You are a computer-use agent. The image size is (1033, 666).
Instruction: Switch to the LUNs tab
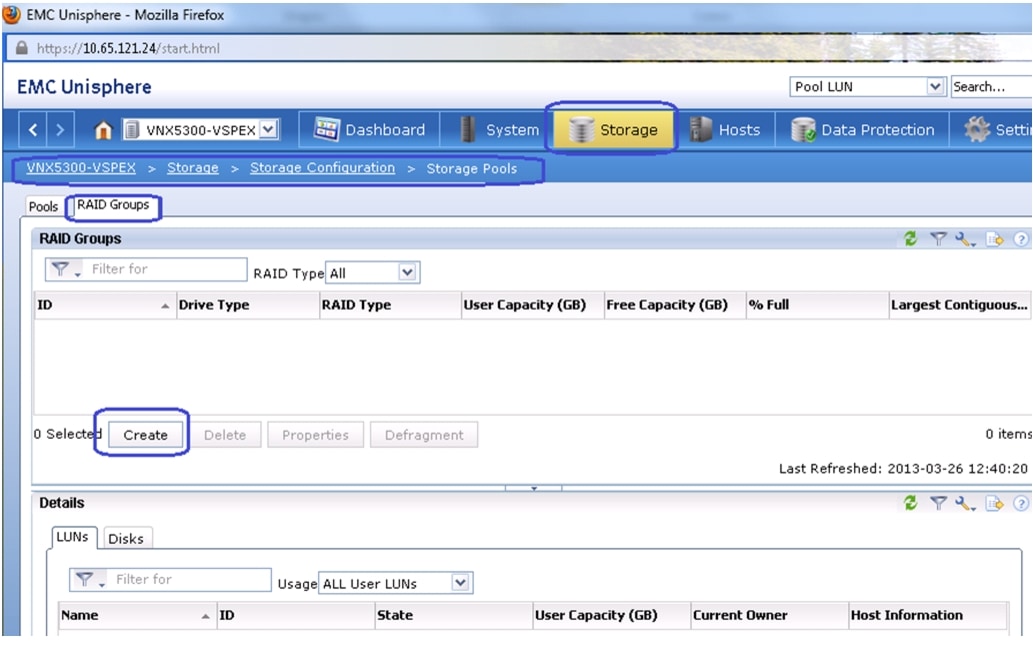[72, 537]
